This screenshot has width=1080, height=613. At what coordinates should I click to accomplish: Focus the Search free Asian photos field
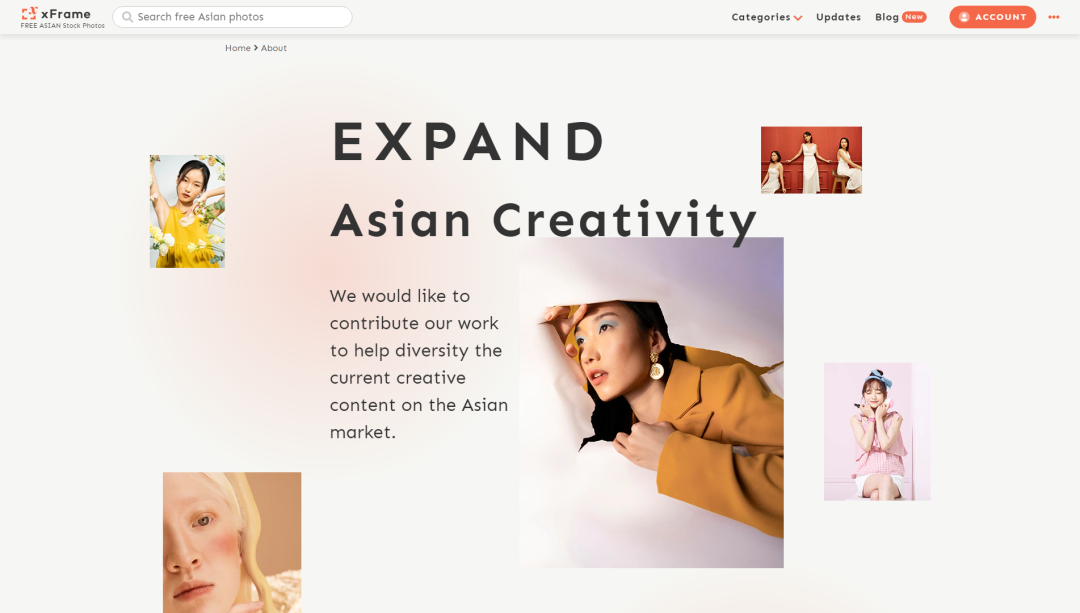pyautogui.click(x=232, y=17)
